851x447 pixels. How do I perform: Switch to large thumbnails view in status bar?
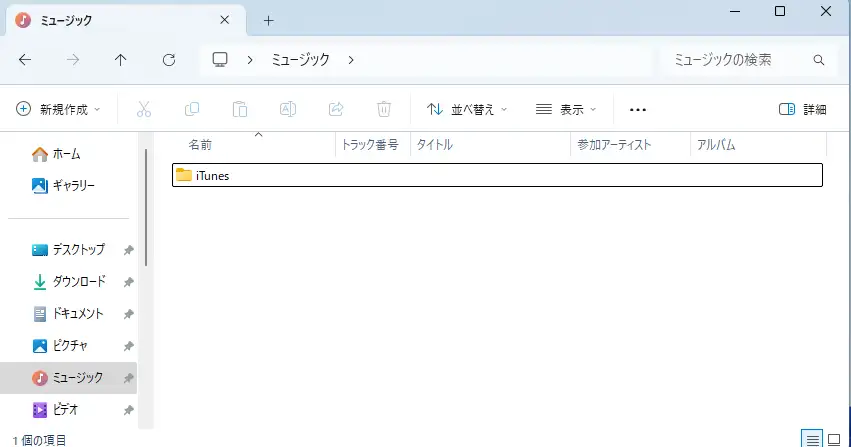(834, 439)
